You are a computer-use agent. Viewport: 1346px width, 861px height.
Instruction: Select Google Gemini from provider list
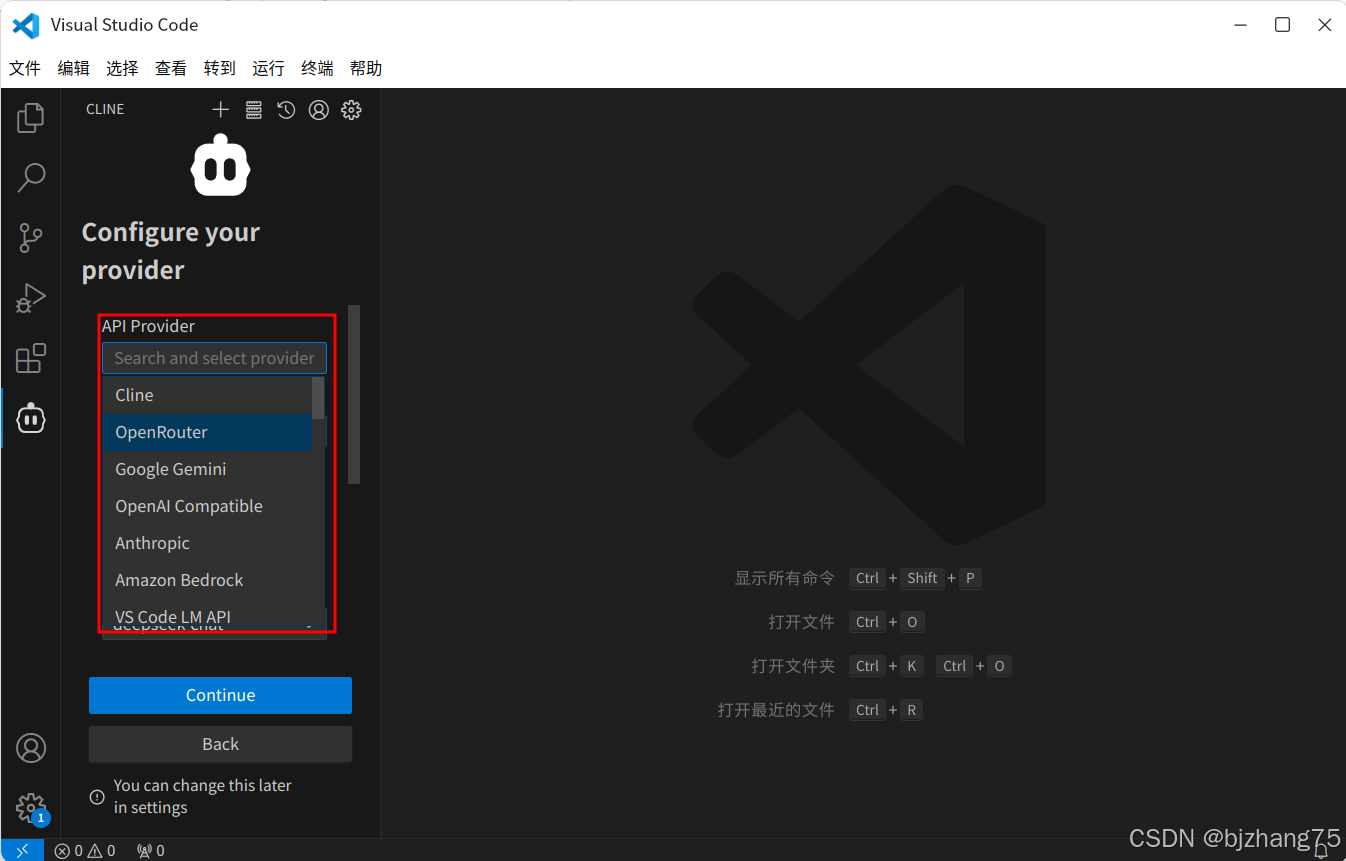207,469
